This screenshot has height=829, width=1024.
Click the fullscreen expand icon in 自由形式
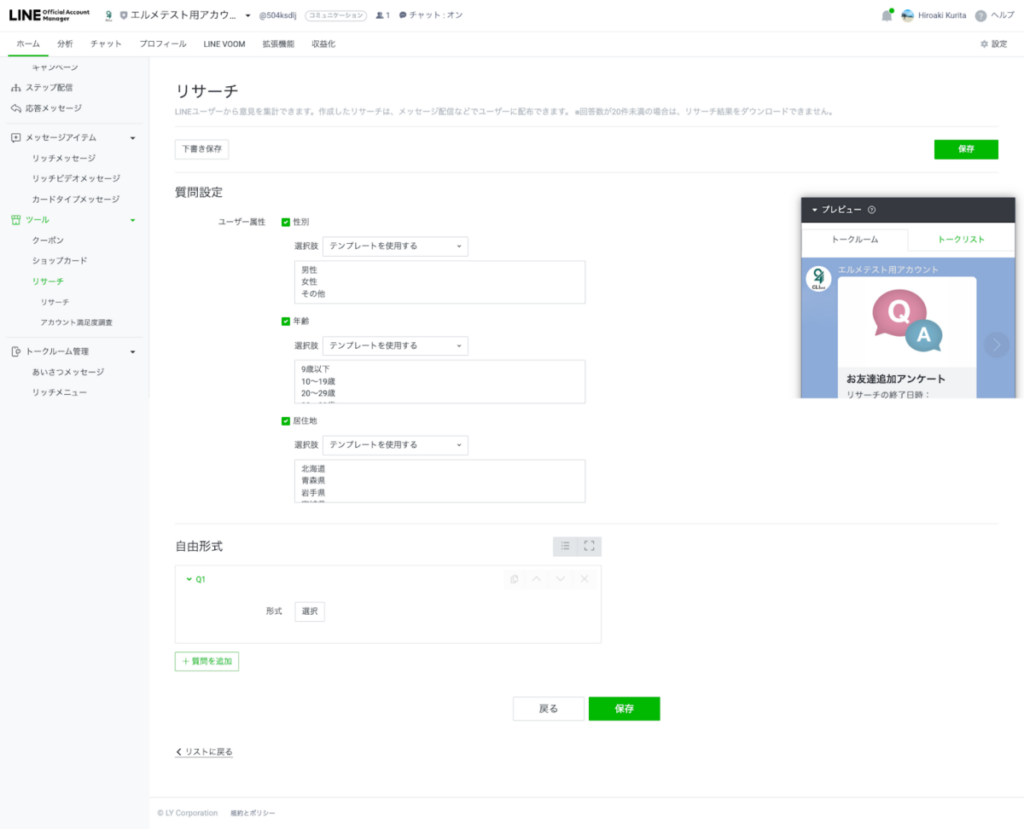589,546
